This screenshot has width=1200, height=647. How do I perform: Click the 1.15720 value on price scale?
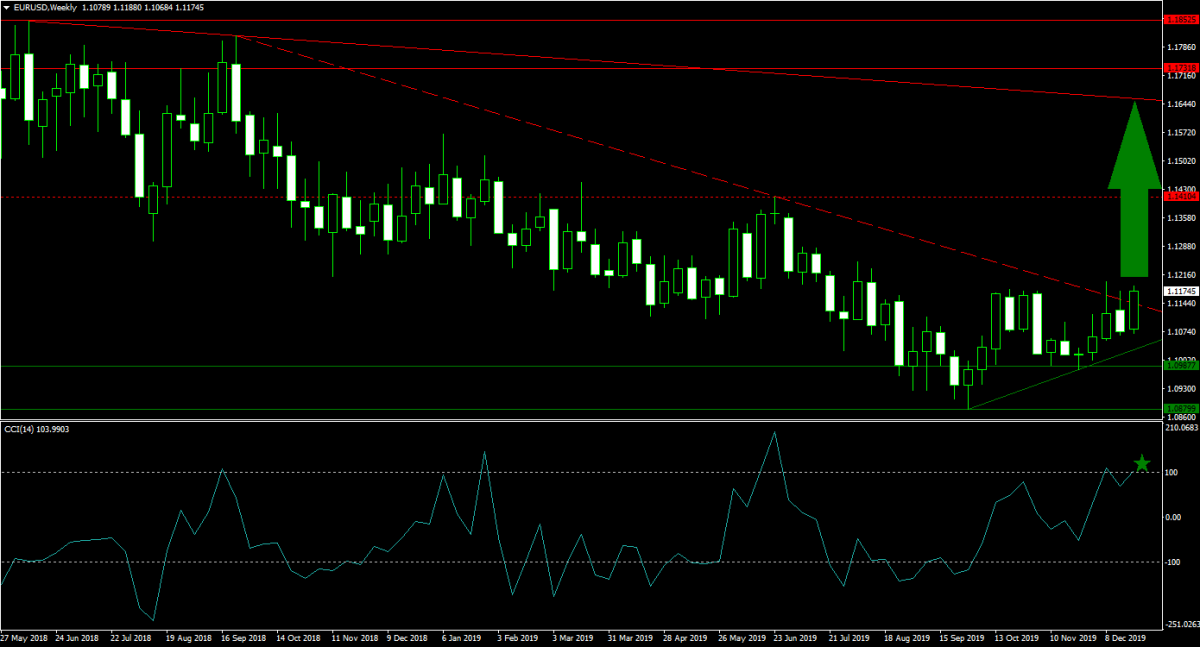click(x=1181, y=132)
